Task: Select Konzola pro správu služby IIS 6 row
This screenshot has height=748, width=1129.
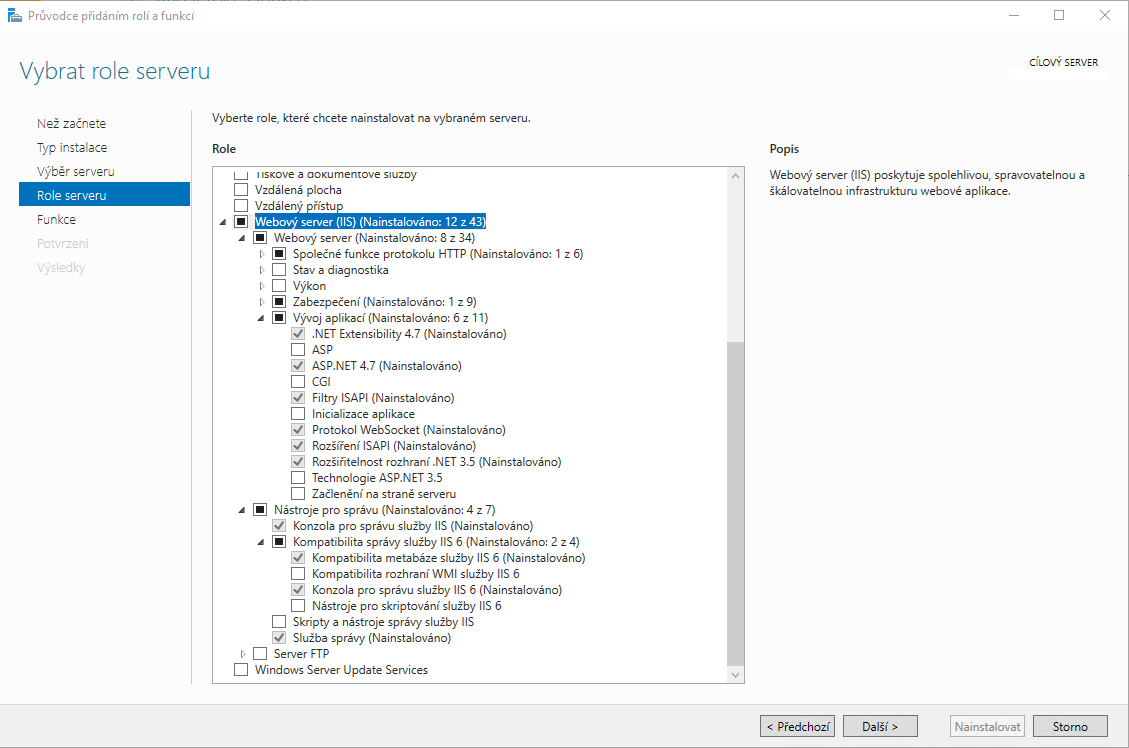Action: (x=437, y=590)
